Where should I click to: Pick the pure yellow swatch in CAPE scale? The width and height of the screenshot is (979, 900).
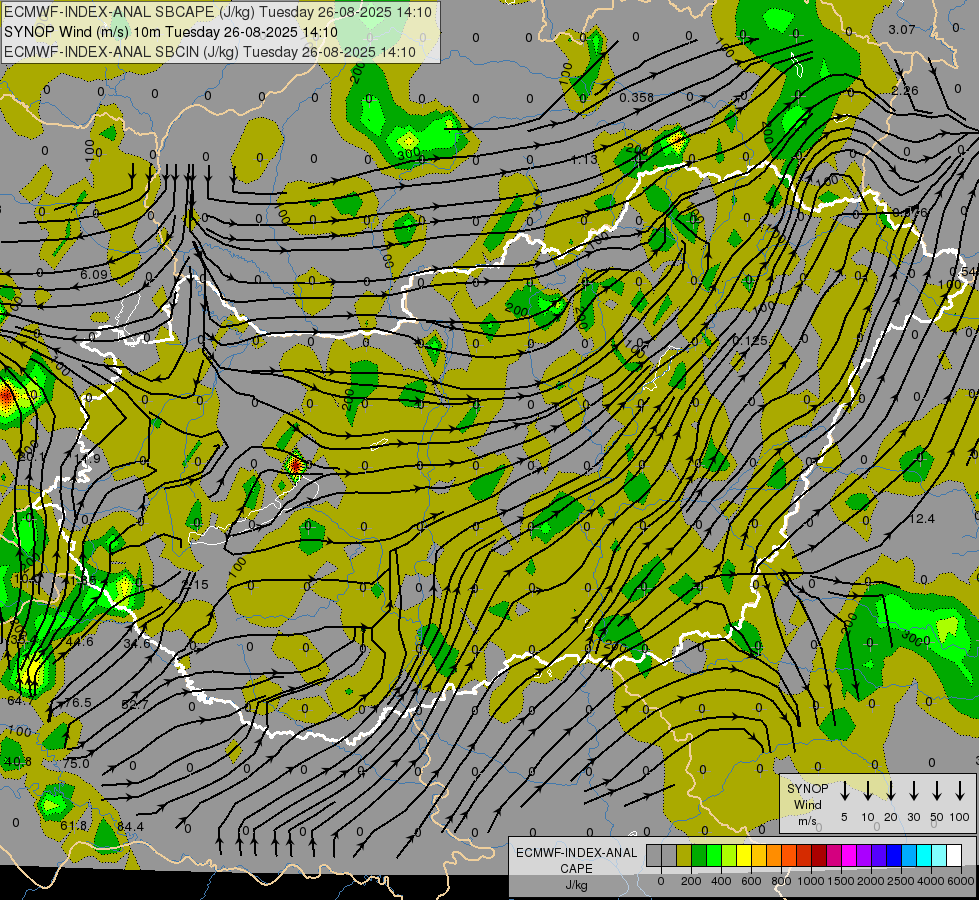click(744, 856)
